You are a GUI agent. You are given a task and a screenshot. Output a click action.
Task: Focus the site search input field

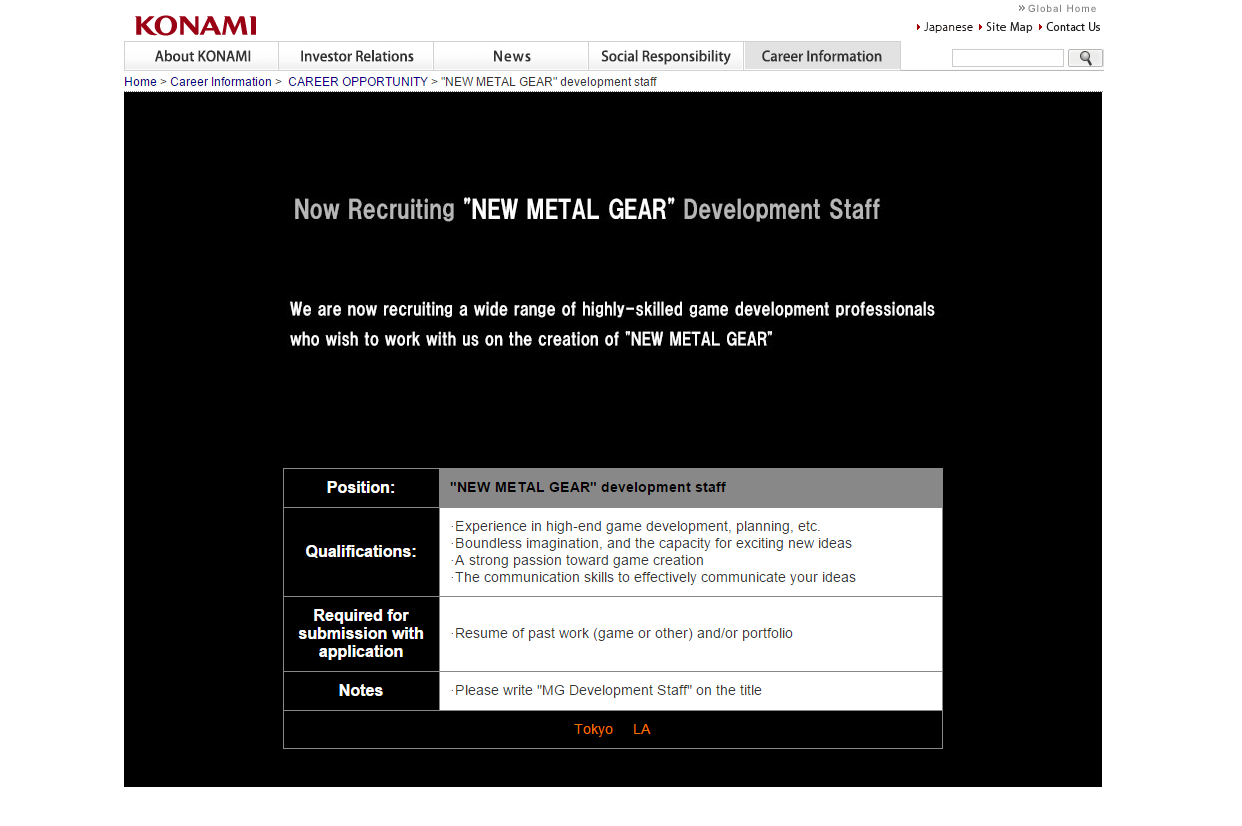(x=1008, y=58)
